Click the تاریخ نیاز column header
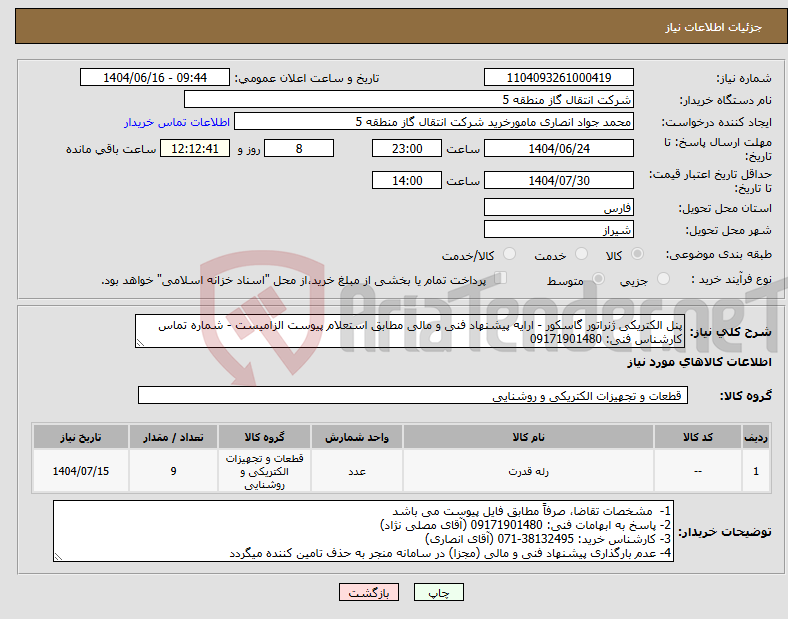This screenshot has width=788, height=619. coord(81,437)
